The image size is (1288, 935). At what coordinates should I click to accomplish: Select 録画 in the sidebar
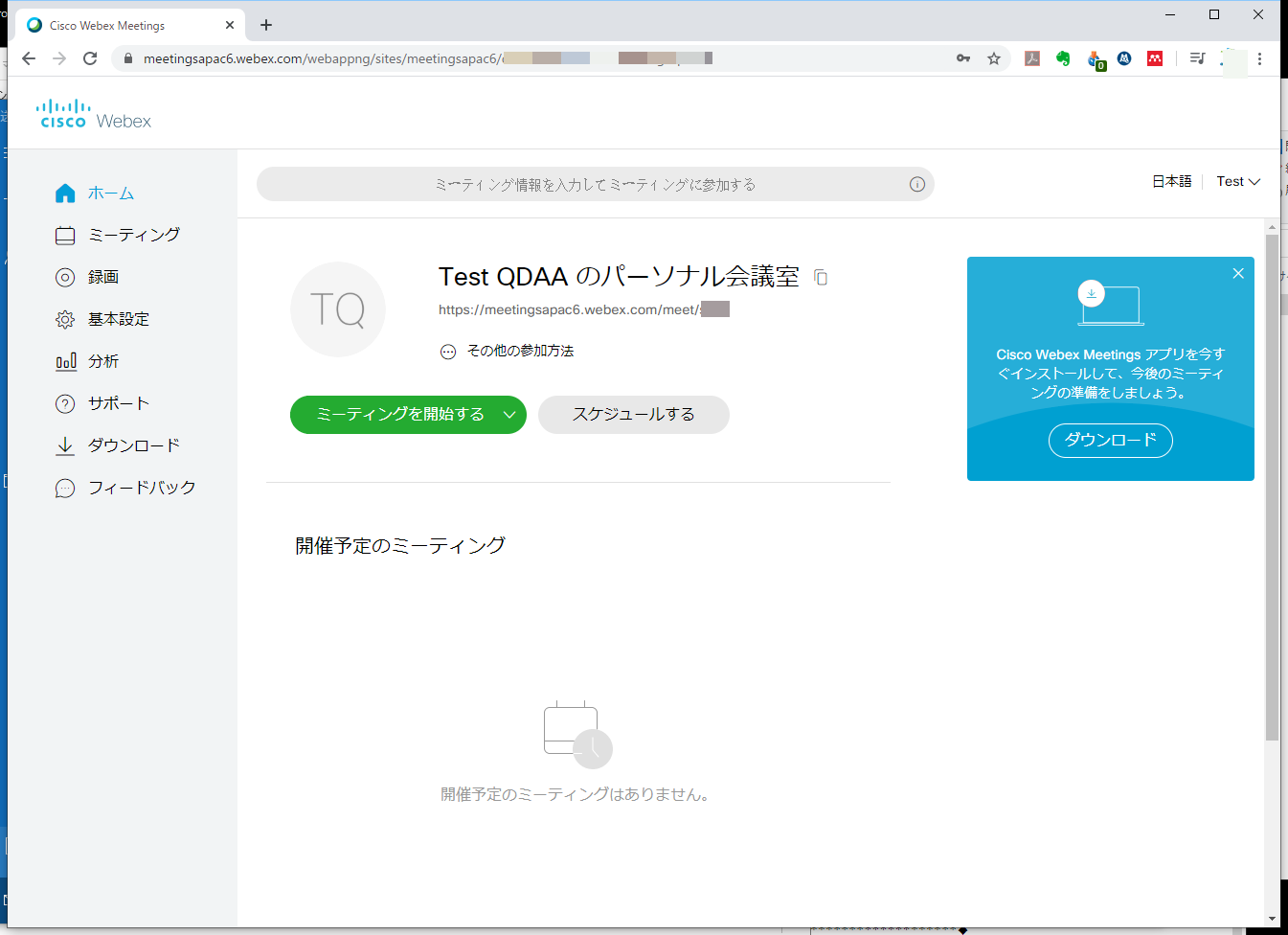pos(103,278)
